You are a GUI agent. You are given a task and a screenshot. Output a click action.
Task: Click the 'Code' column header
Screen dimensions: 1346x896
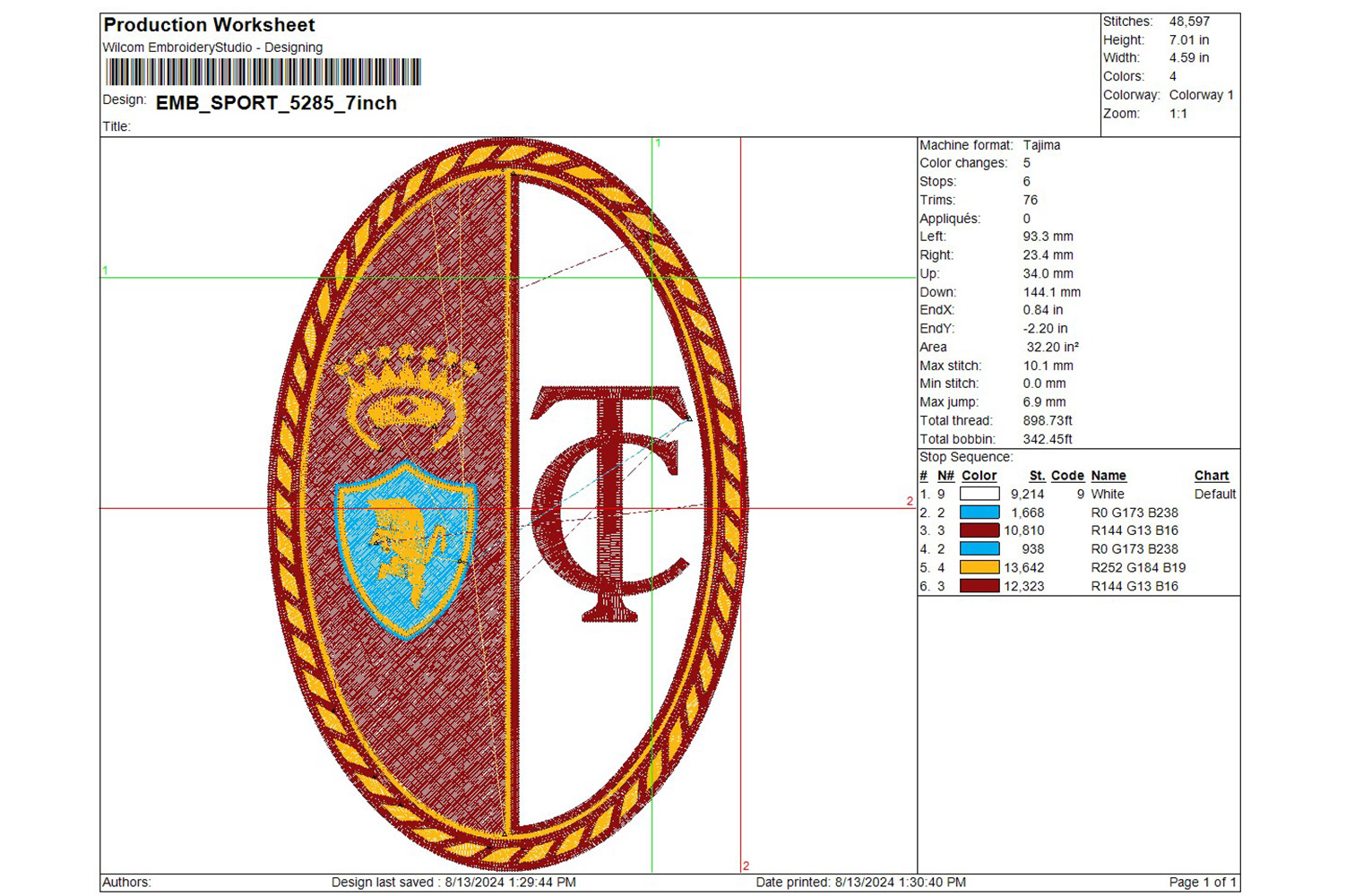[1067, 476]
